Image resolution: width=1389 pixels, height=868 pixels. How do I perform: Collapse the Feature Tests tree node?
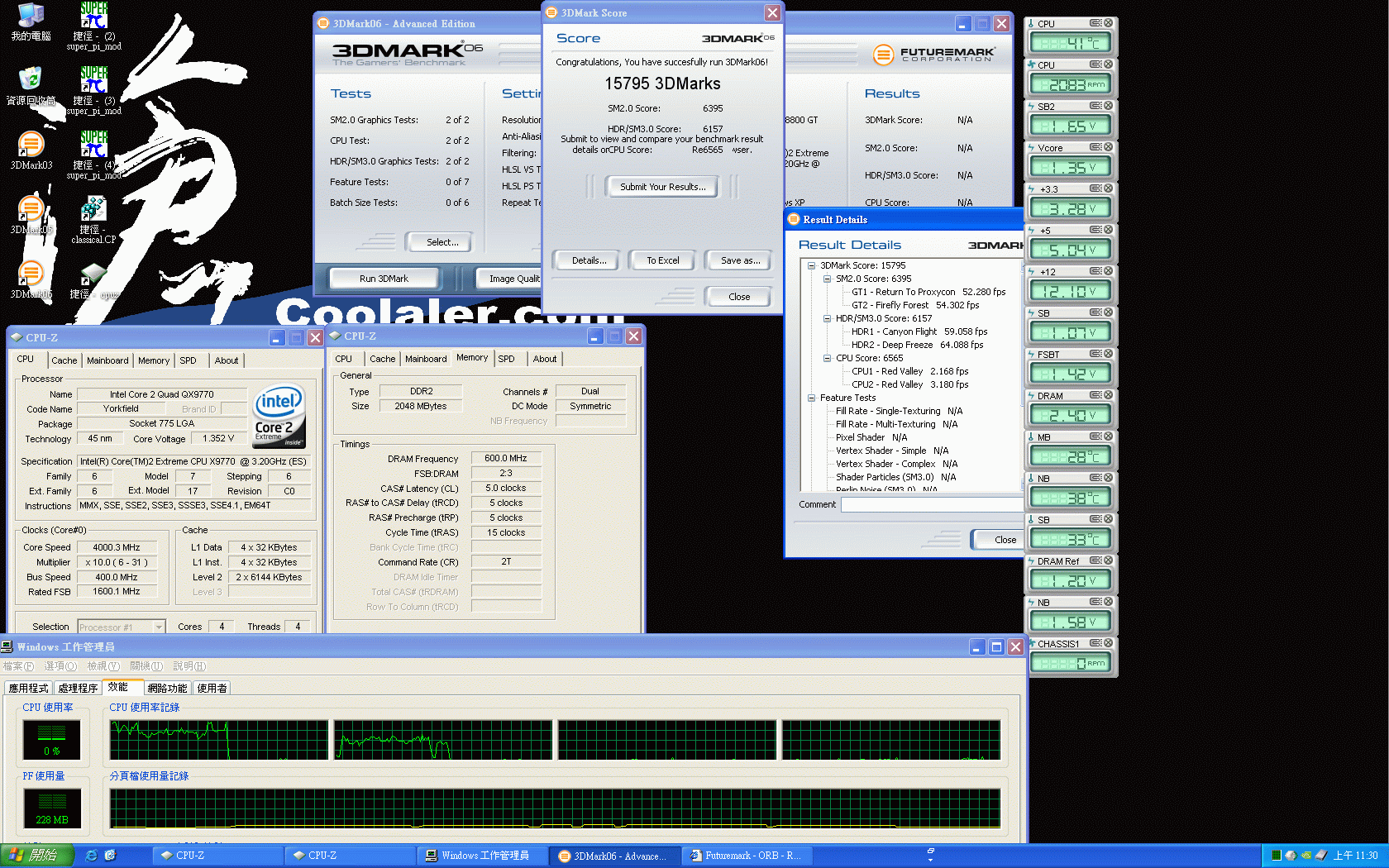point(811,398)
